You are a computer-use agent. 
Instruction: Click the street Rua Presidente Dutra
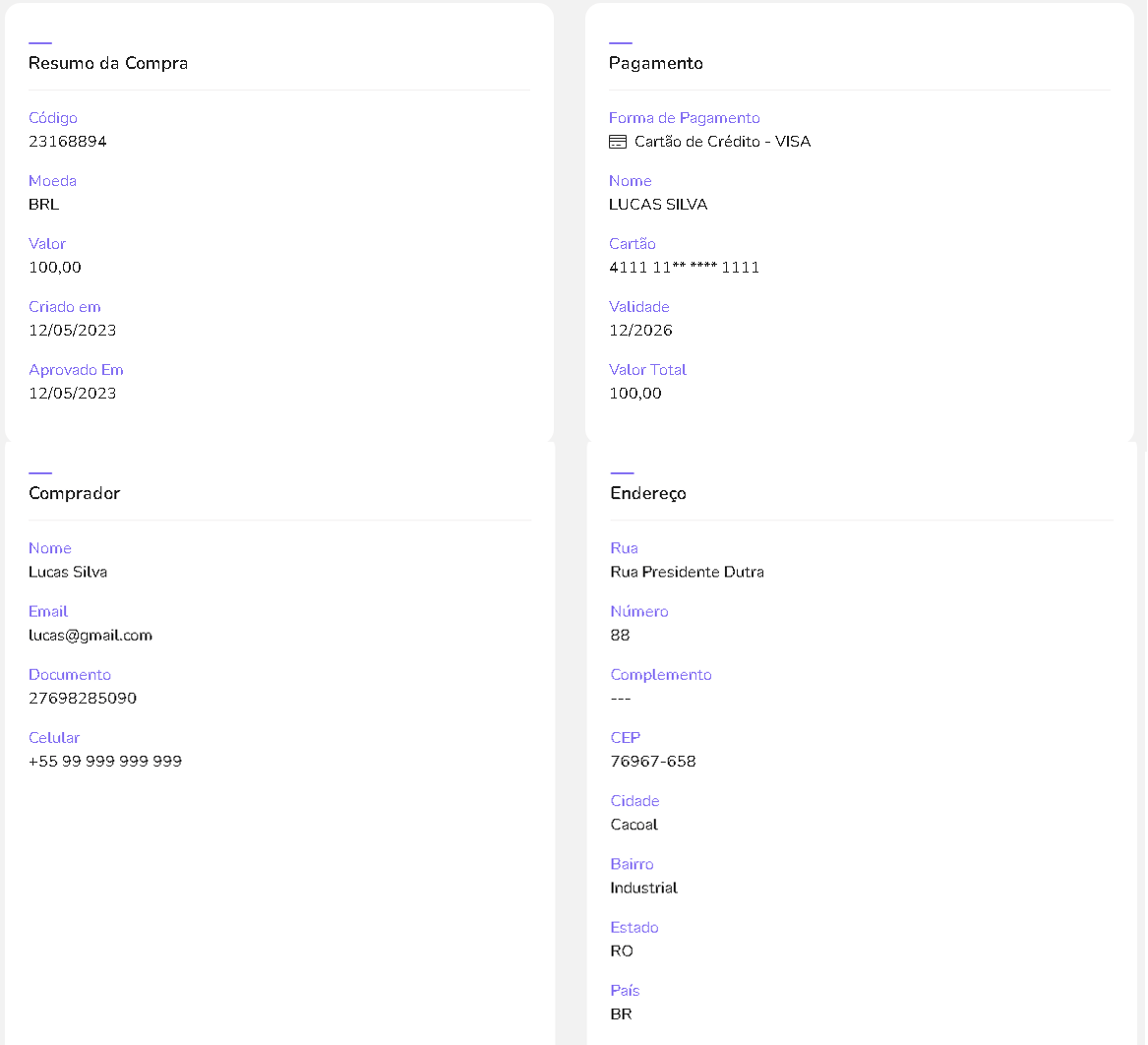point(687,572)
